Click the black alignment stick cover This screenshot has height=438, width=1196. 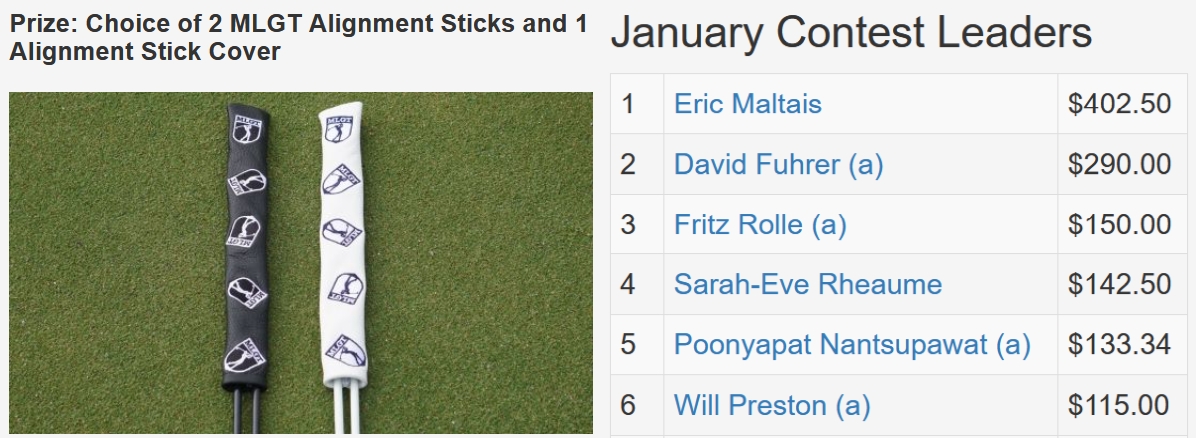(x=245, y=250)
